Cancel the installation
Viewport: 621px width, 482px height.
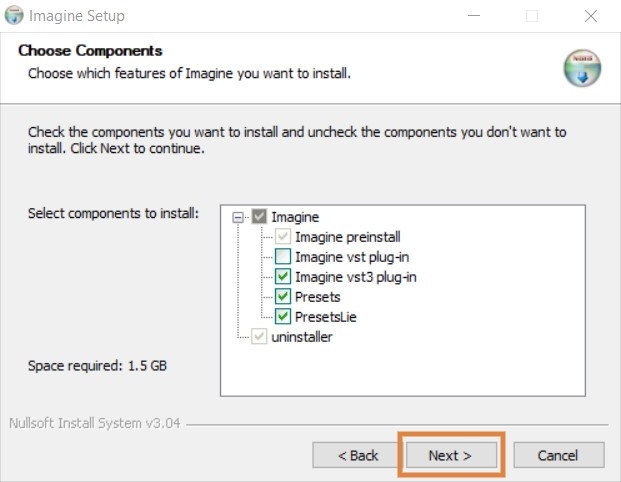click(x=558, y=455)
